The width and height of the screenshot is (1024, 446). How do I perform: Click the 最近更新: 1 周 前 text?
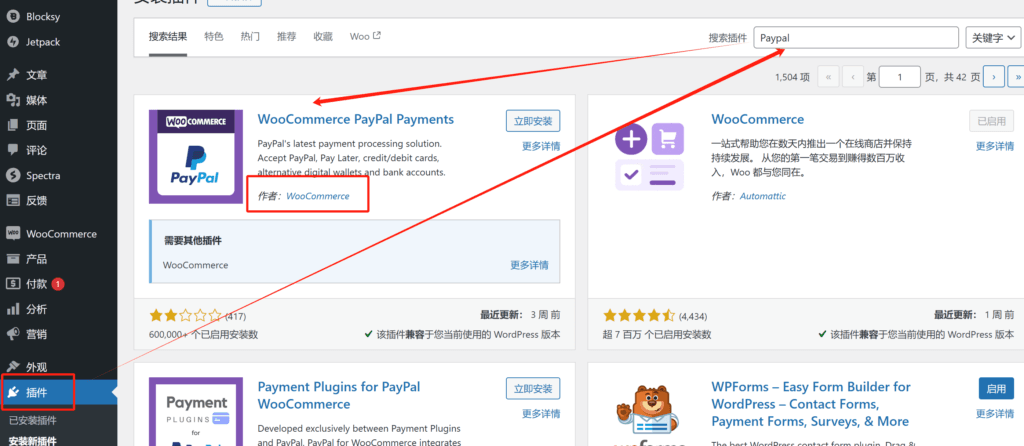974,315
